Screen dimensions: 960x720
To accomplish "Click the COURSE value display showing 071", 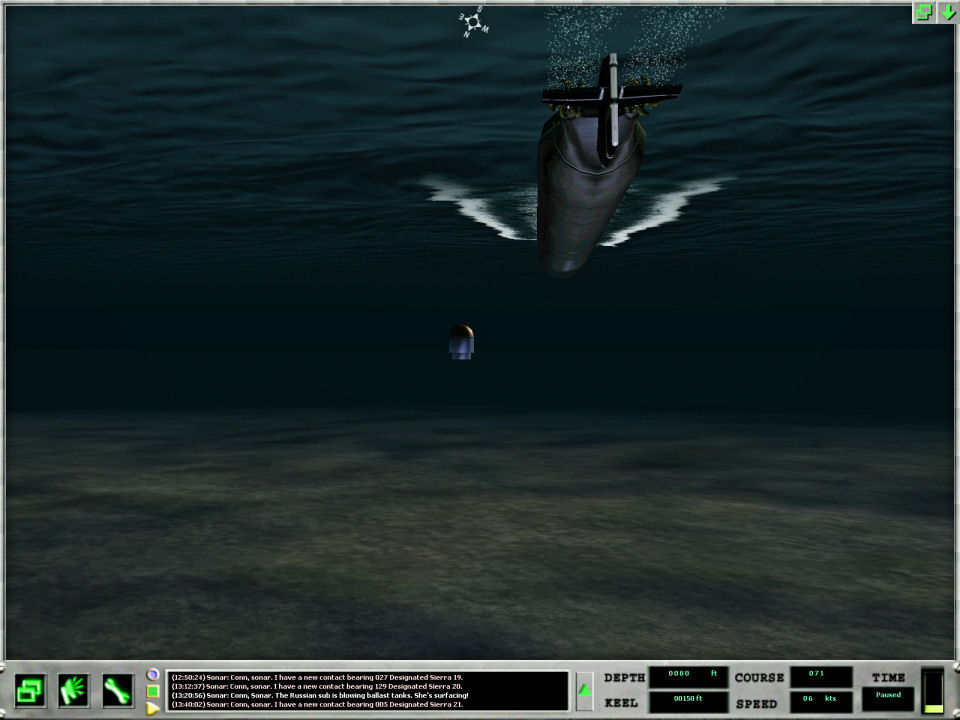I will [821, 676].
